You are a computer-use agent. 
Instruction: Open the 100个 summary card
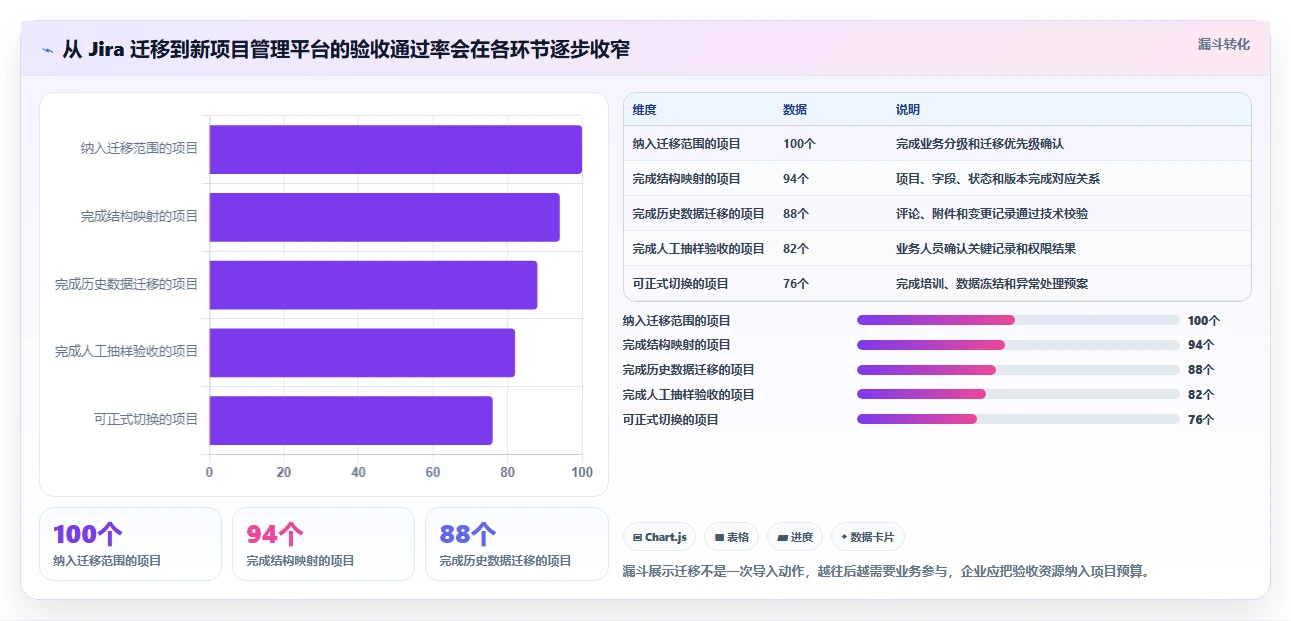click(130, 544)
